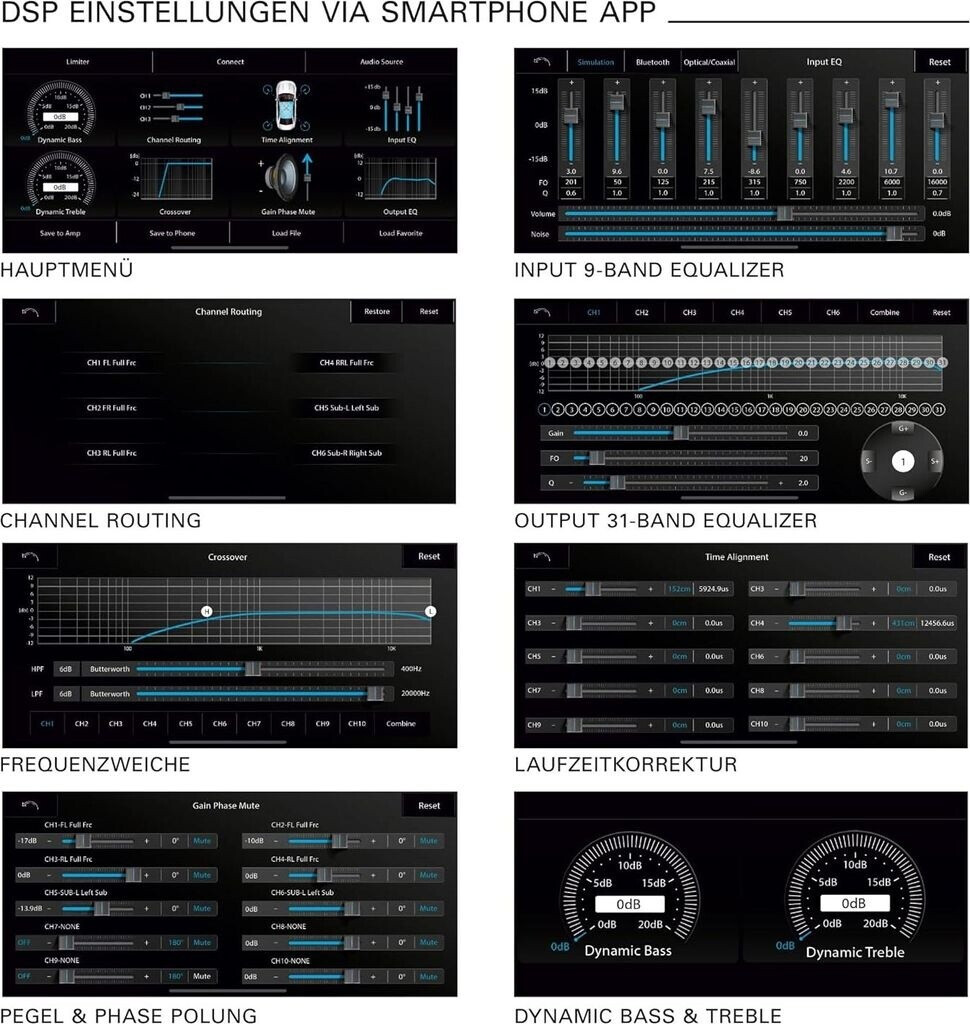Open Channel Routing icon in main menu

174,104
